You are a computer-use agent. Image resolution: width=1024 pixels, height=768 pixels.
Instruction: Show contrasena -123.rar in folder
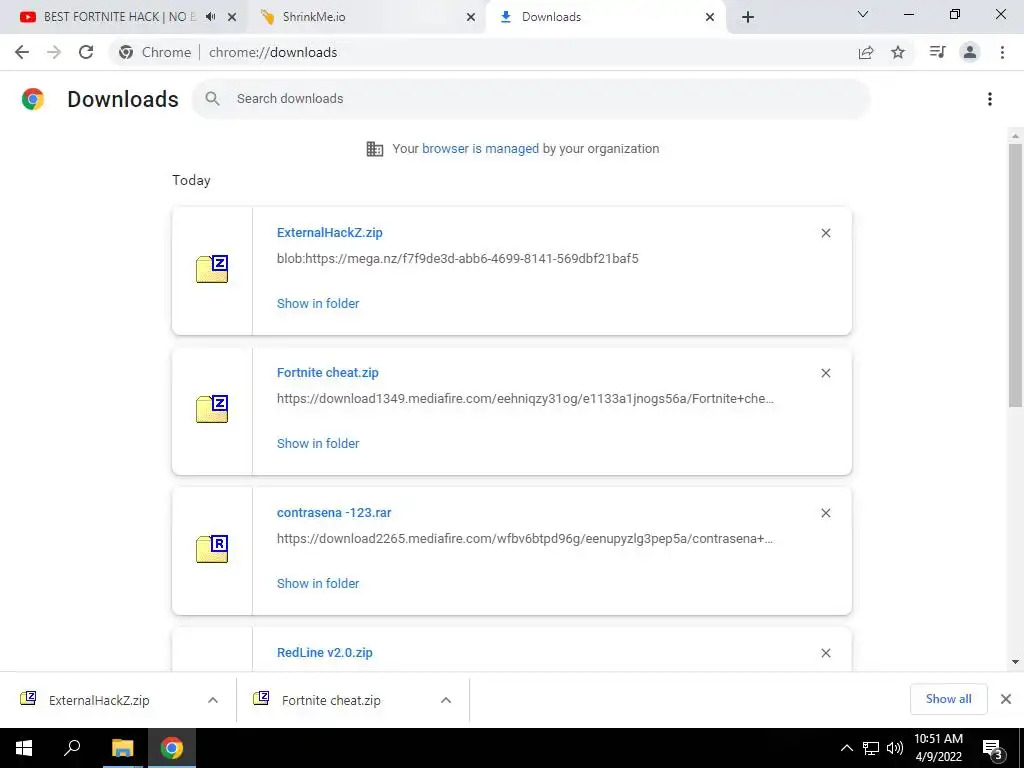tap(318, 583)
